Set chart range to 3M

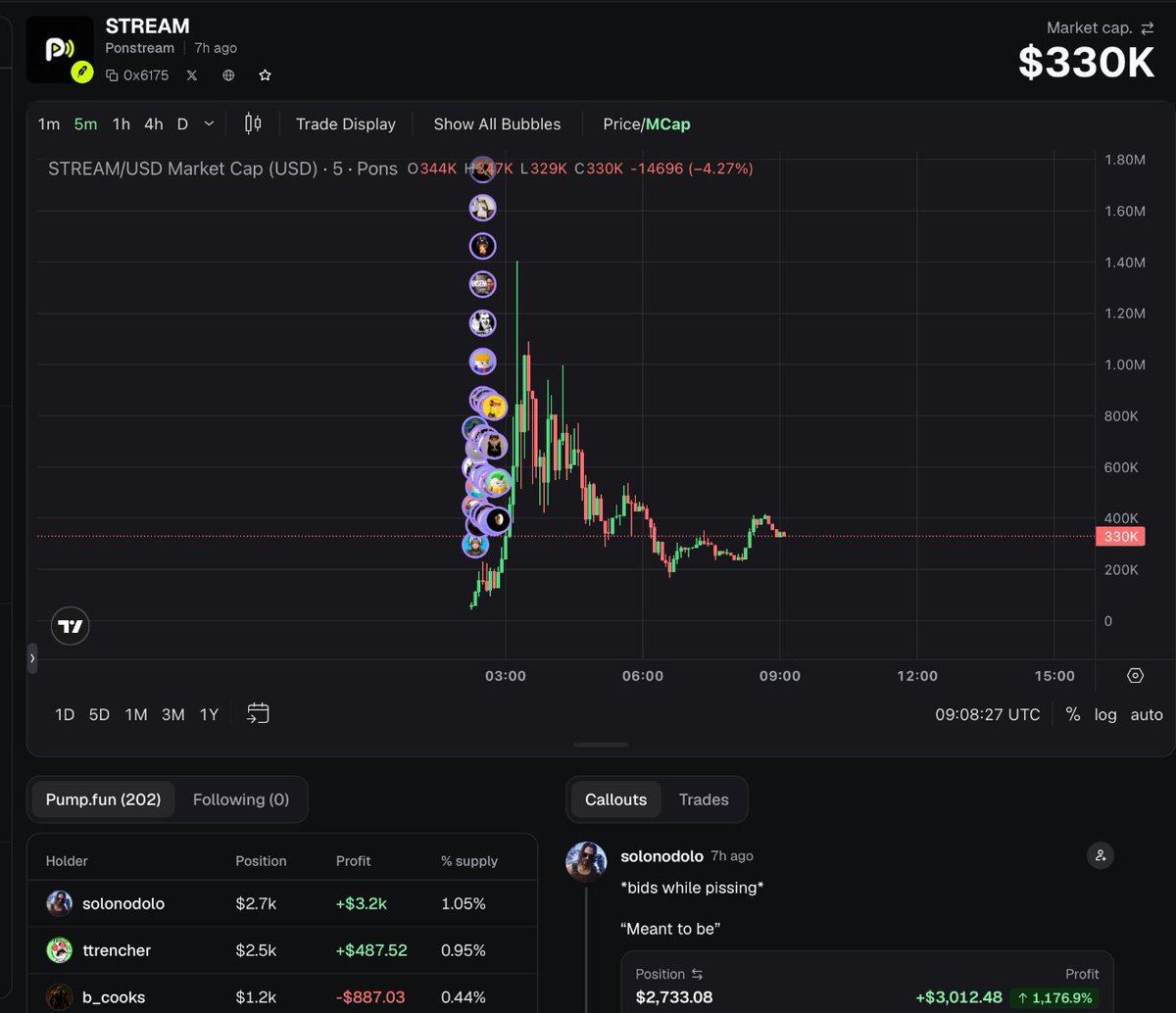tap(173, 715)
